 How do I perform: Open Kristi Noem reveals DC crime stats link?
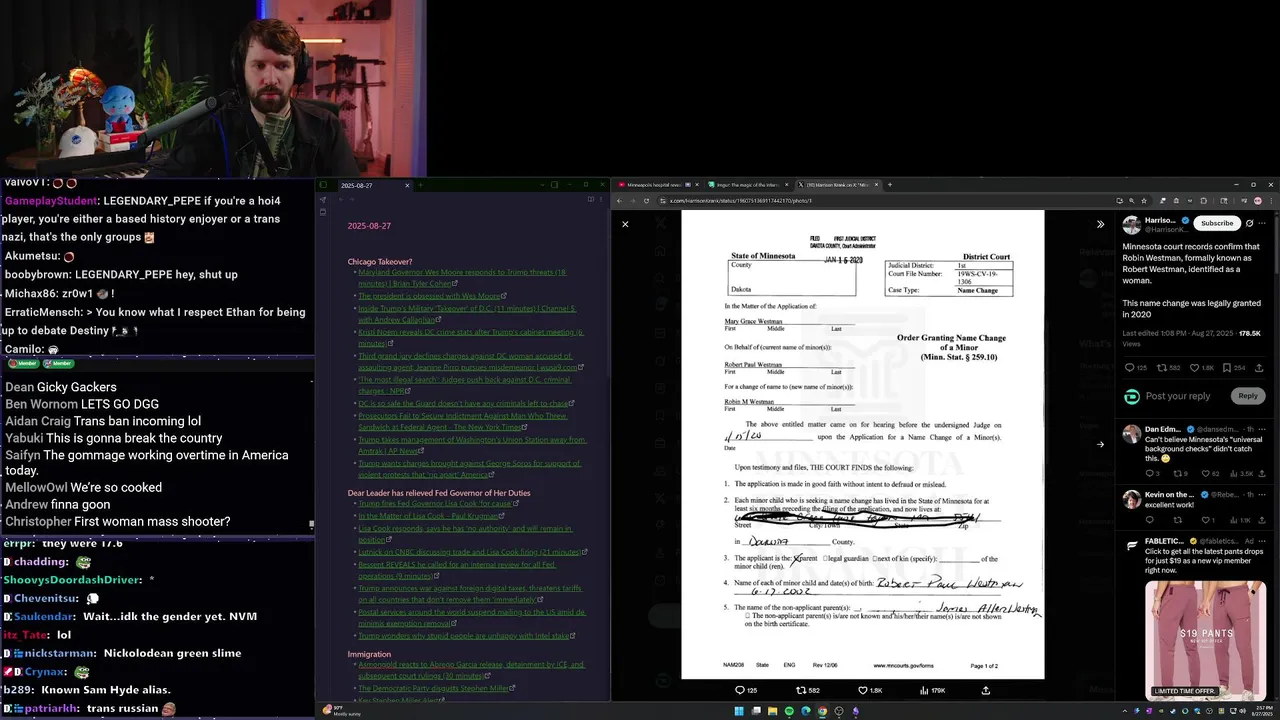[x=470, y=337]
